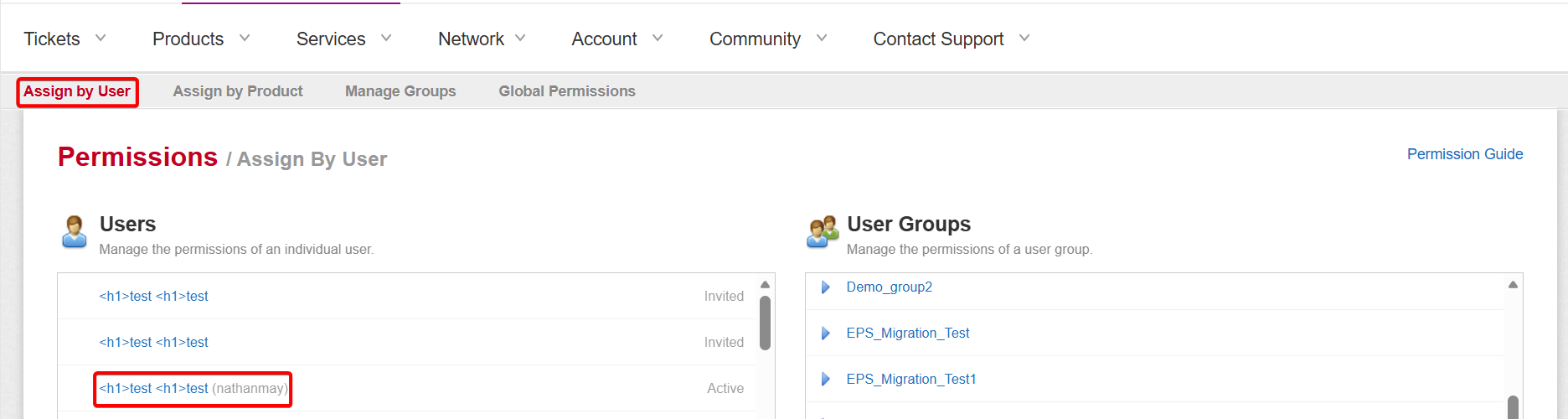Screen dimensions: 1568x419
Task: Click the User Groups people icon
Action: pyautogui.click(x=822, y=231)
